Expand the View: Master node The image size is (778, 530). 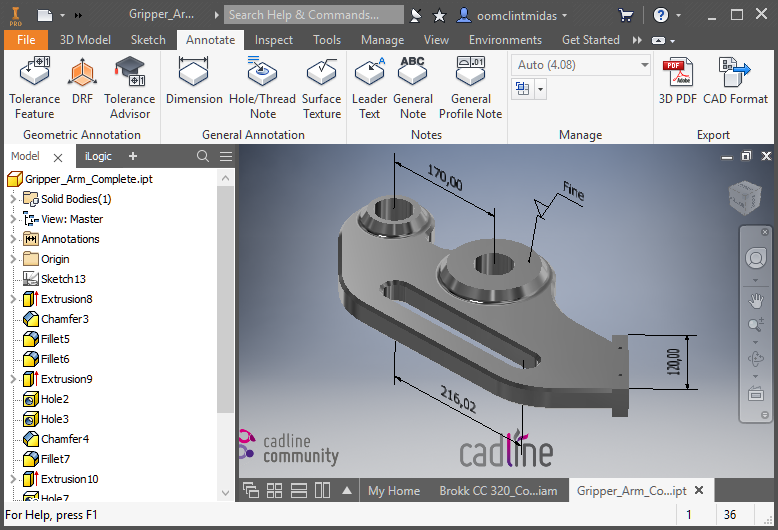point(13,219)
